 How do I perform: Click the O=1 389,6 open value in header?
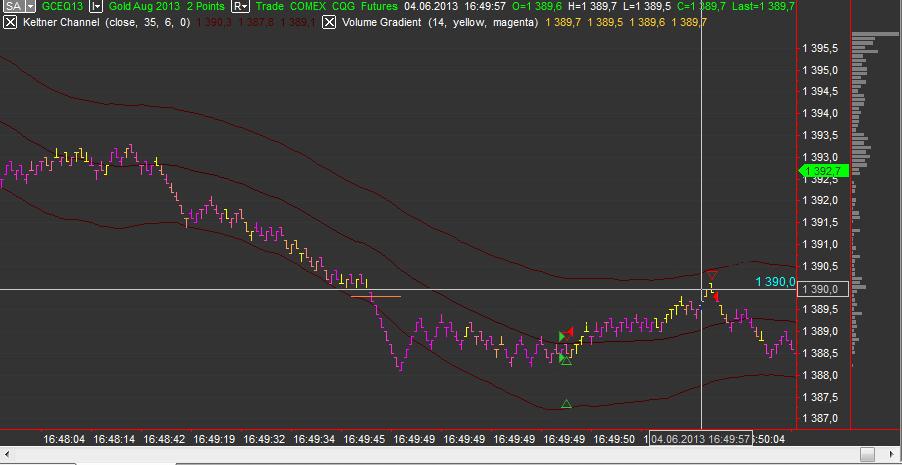coord(537,6)
